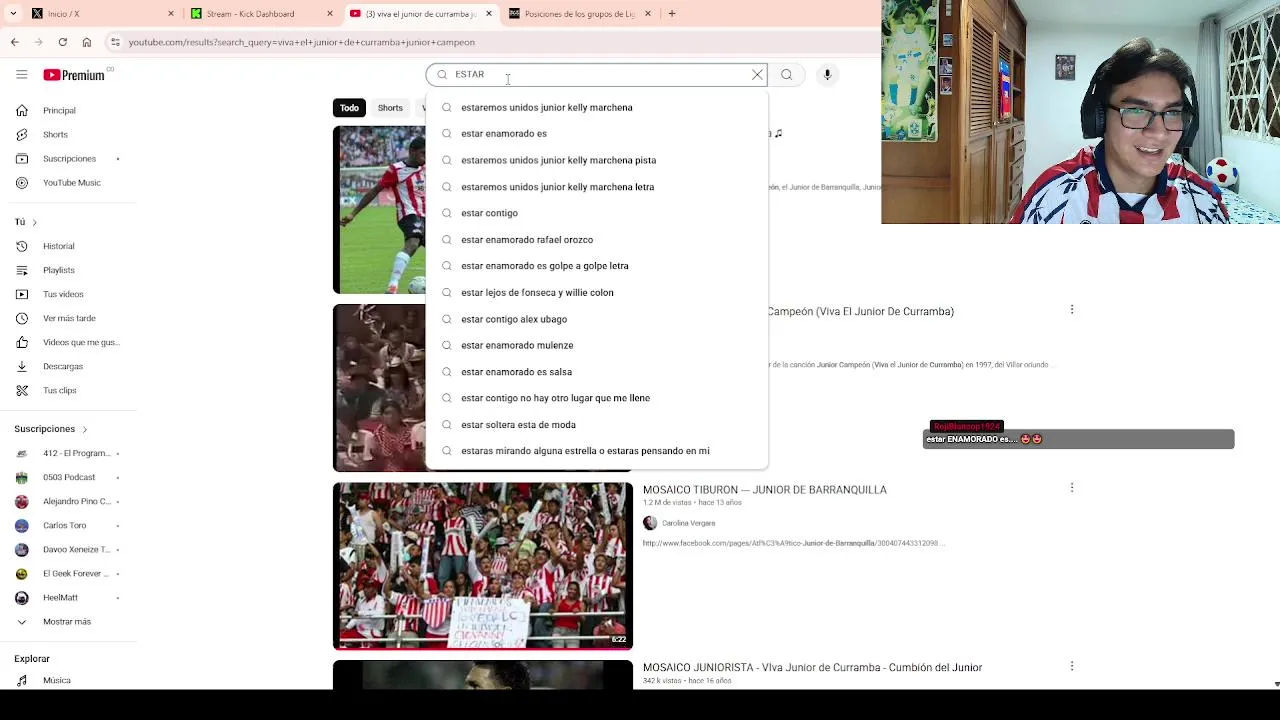Open options menu for MOSAICO TIBURON video

pyautogui.click(x=1072, y=488)
